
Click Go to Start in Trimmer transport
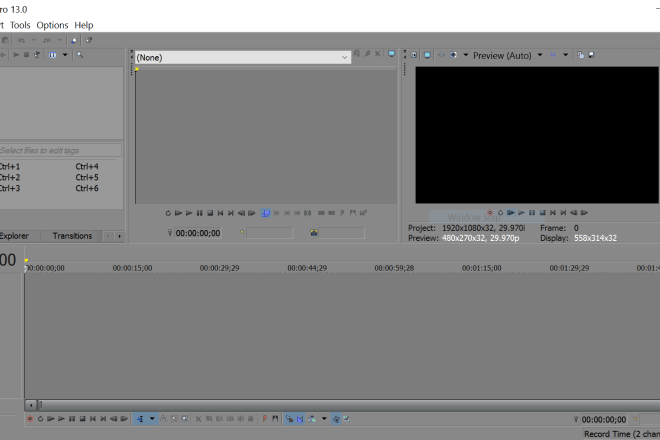pyautogui.click(x=220, y=213)
